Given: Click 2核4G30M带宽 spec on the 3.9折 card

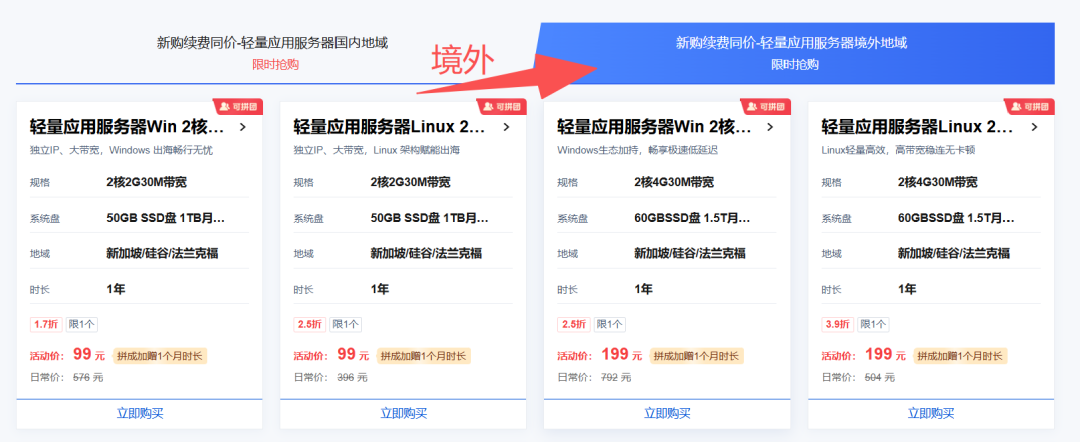Looking at the screenshot, I should pos(938,182).
